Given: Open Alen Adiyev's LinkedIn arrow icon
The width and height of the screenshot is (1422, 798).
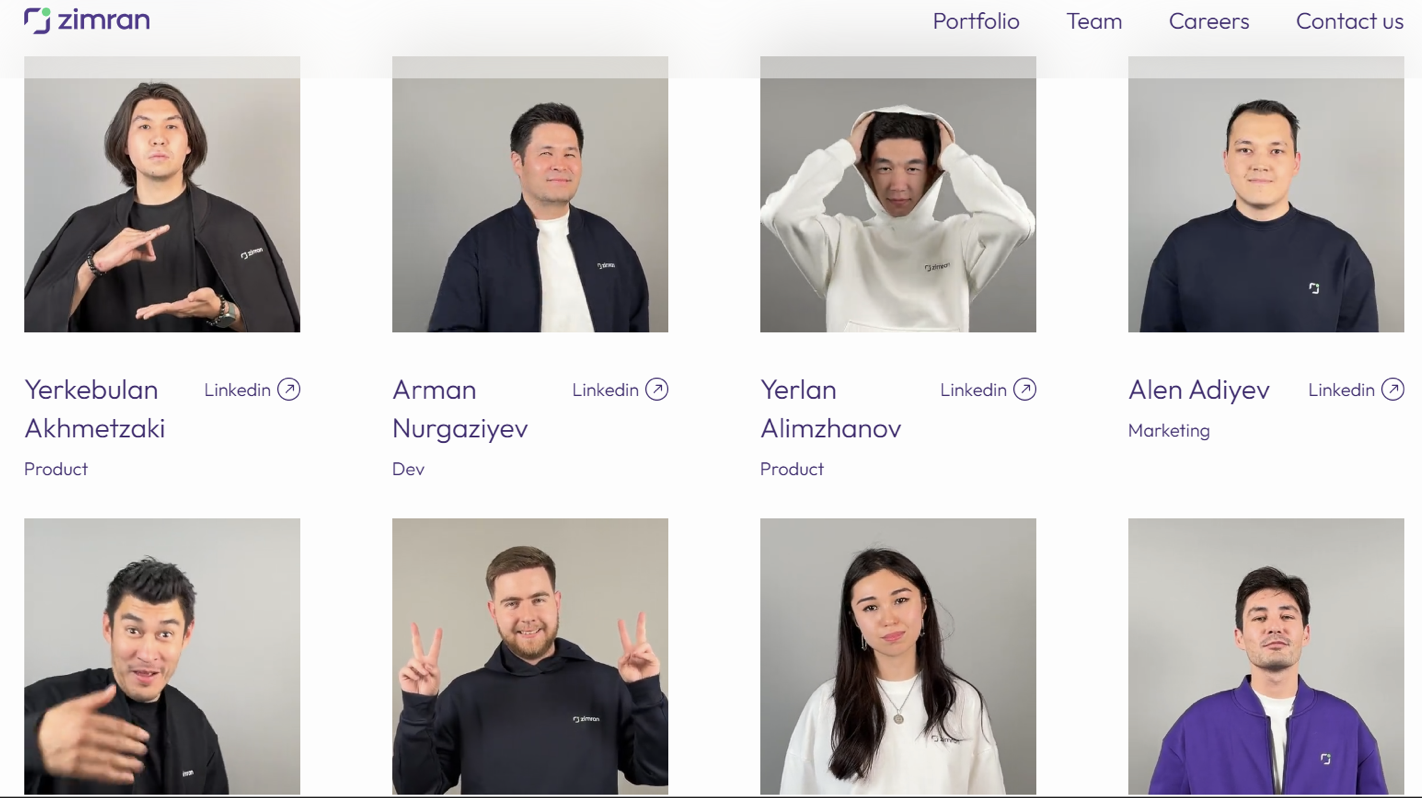Looking at the screenshot, I should pyautogui.click(x=1393, y=390).
